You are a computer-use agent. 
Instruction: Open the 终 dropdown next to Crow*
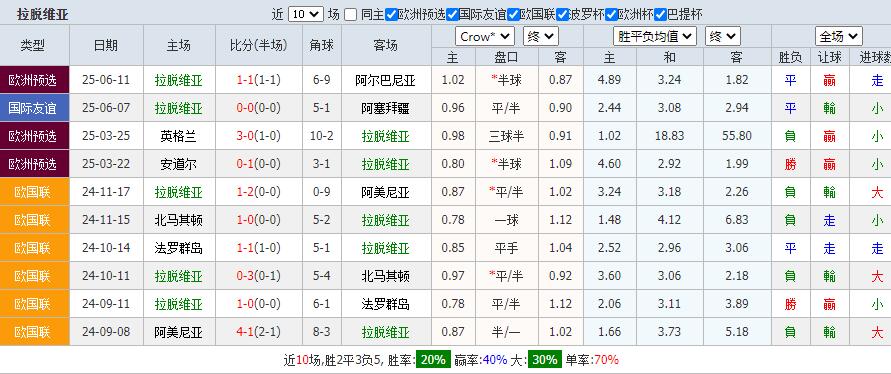tap(541, 36)
